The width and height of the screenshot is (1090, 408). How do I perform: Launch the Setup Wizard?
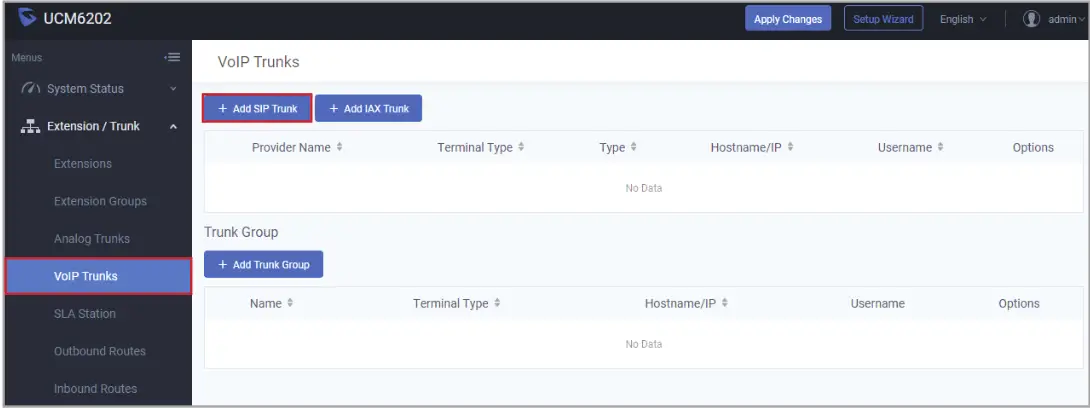(x=883, y=19)
